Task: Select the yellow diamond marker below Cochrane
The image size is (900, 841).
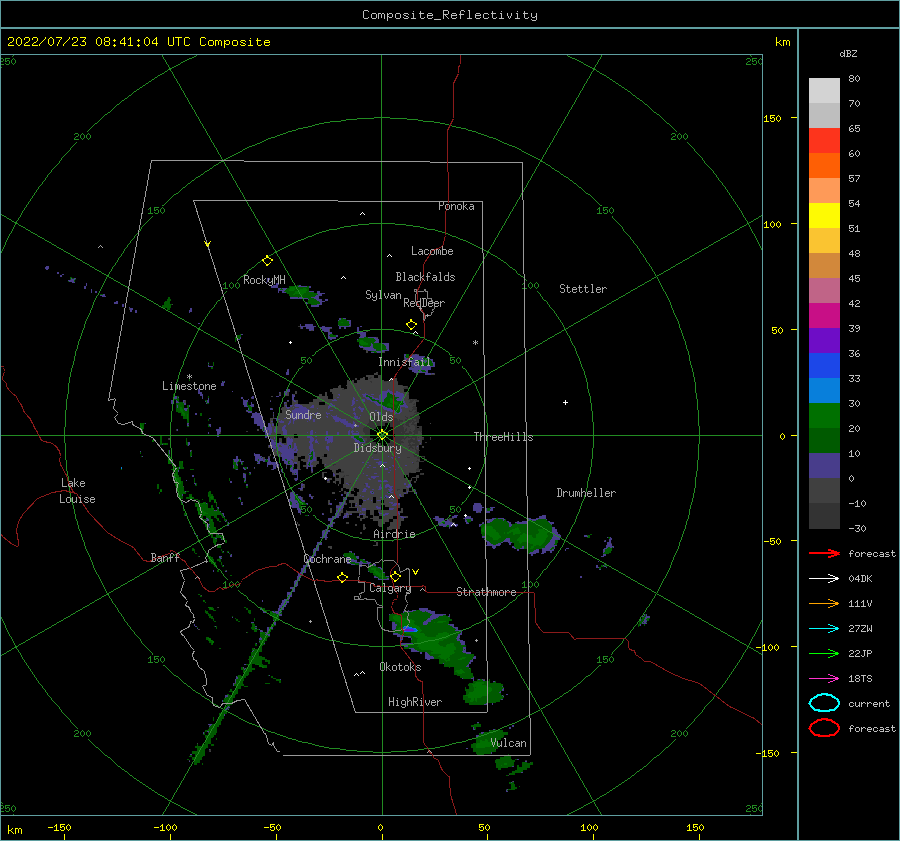Action: (342, 577)
